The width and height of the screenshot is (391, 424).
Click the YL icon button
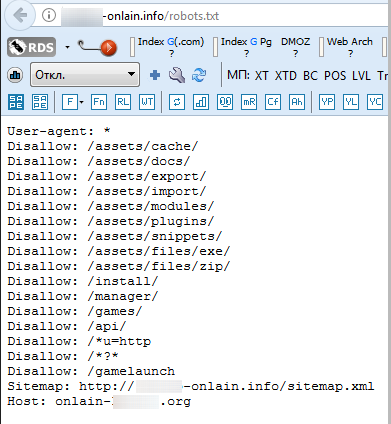[x=351, y=102]
